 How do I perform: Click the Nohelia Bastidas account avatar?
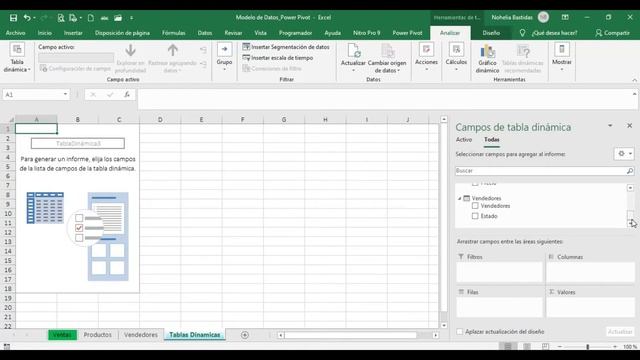click(x=543, y=17)
